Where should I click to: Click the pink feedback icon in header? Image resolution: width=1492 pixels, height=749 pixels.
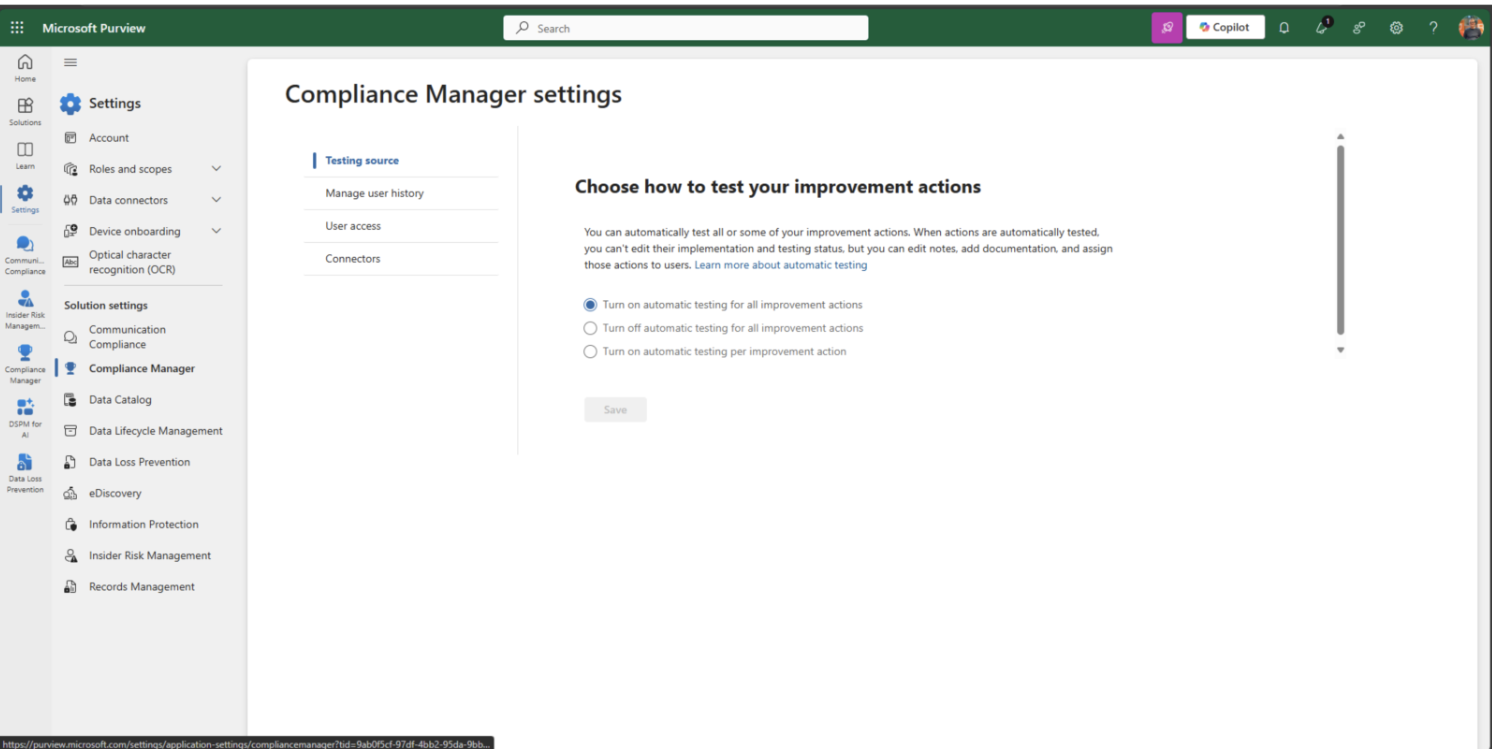click(1166, 28)
